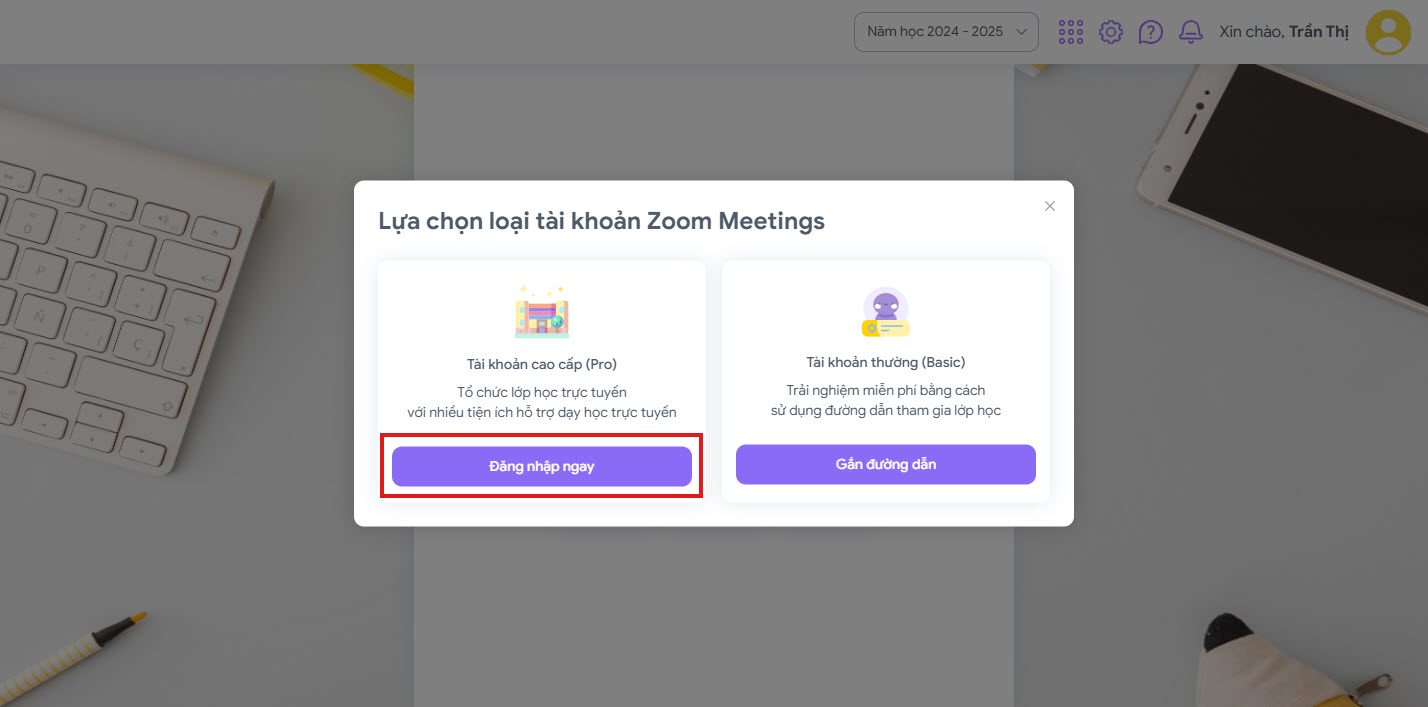The width and height of the screenshot is (1428, 707).
Task: Show notifications via the bell icon
Action: click(1191, 32)
